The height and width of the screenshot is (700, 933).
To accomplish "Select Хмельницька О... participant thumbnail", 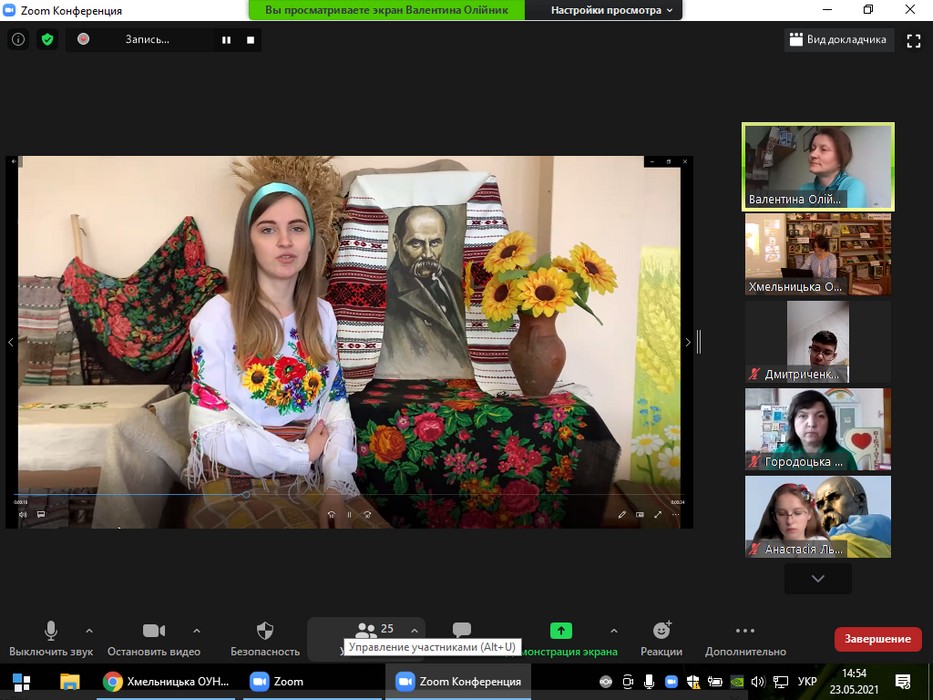I will tap(818, 254).
